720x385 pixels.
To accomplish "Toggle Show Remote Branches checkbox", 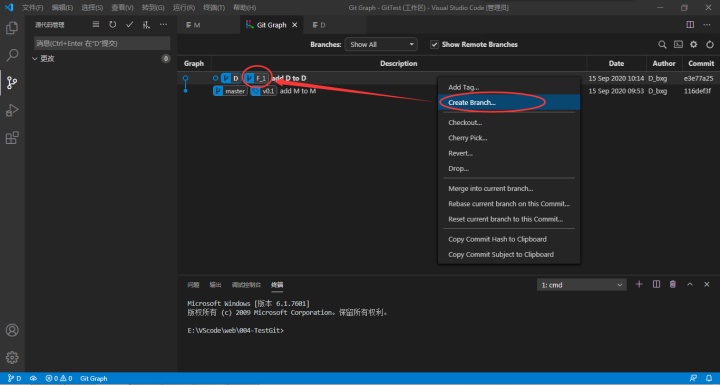I will (434, 45).
